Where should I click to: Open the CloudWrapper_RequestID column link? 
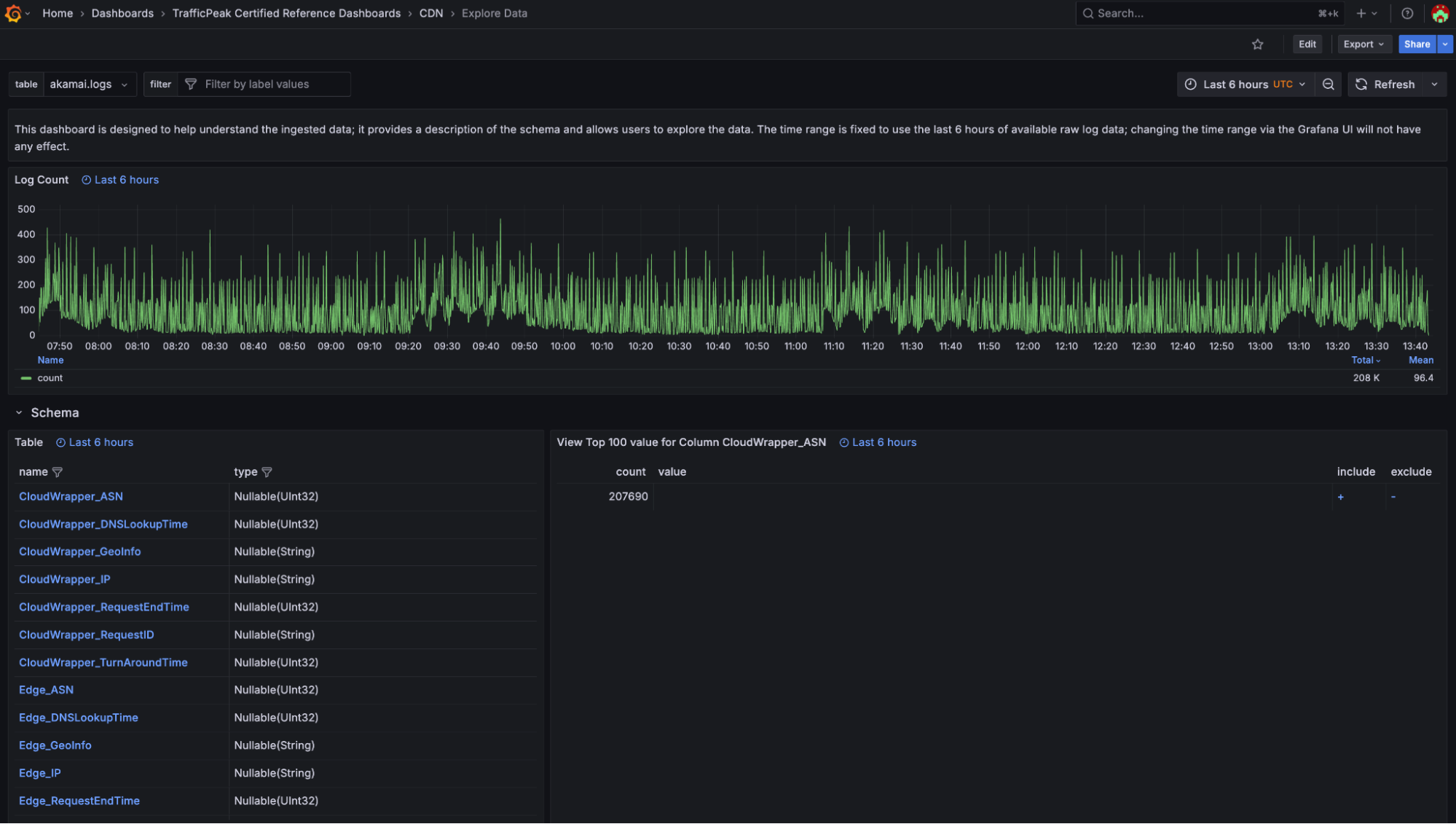87,635
